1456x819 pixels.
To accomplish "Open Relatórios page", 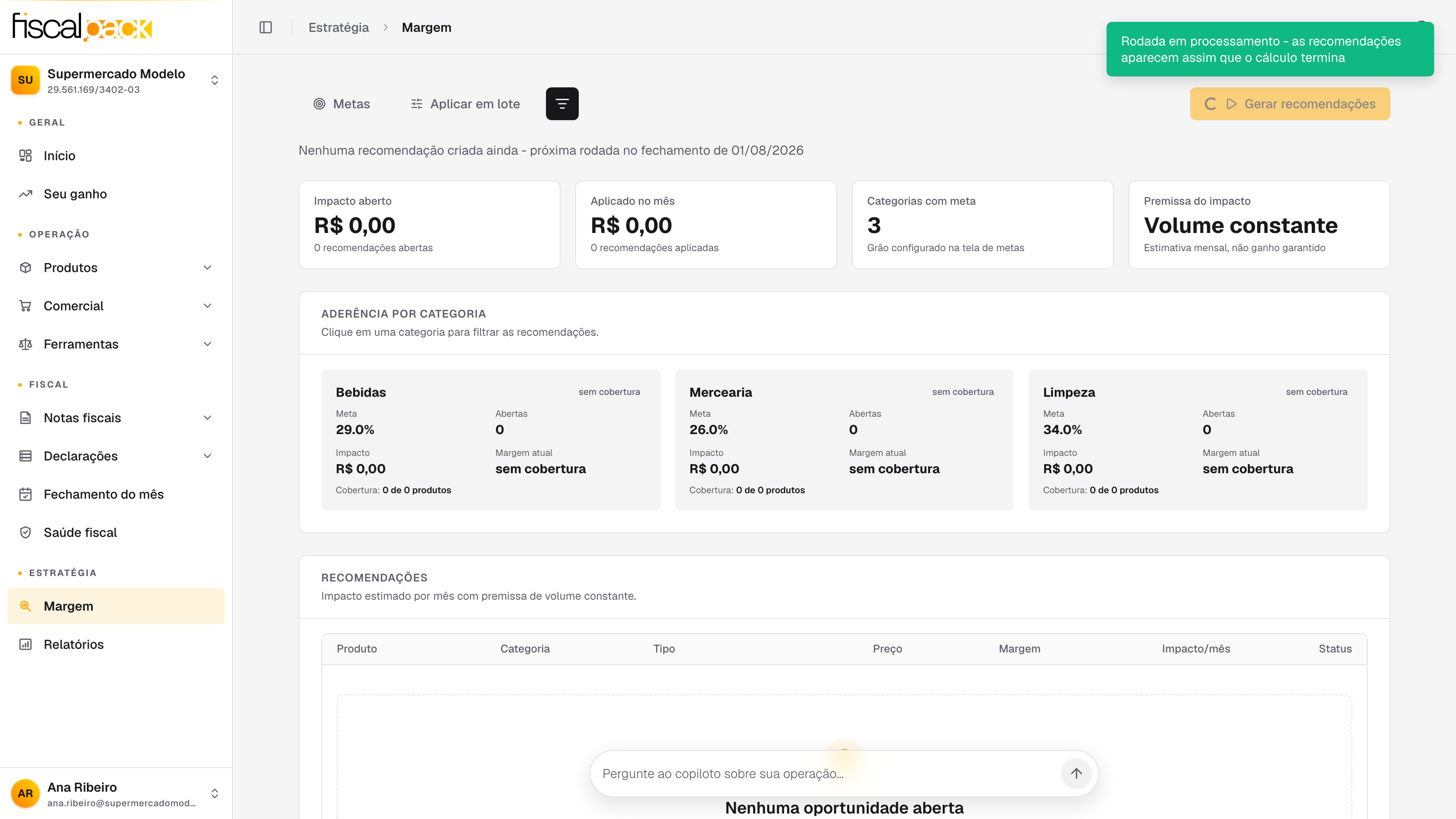I will (116, 644).
